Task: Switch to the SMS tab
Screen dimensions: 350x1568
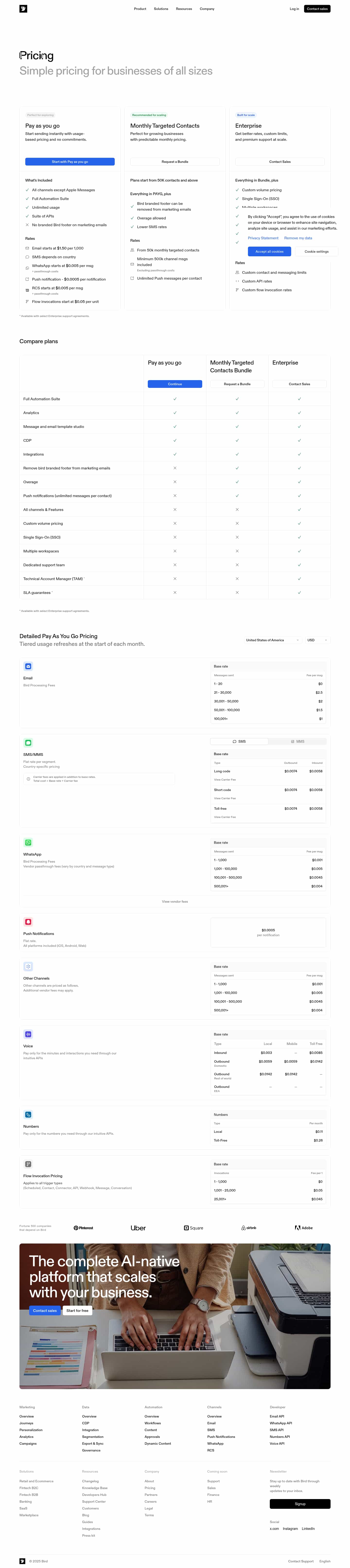Action: (239, 741)
